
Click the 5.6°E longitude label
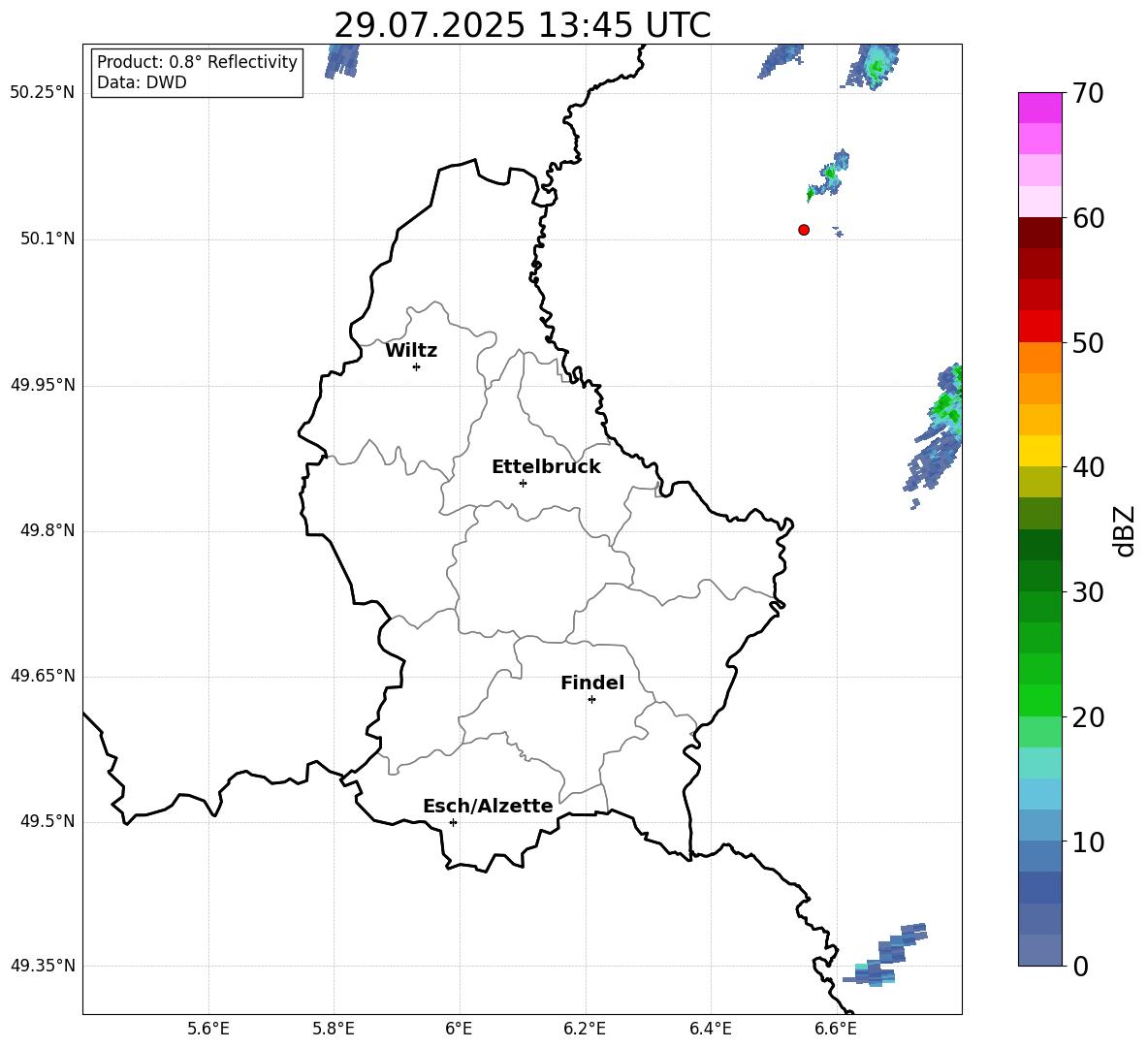[208, 1029]
